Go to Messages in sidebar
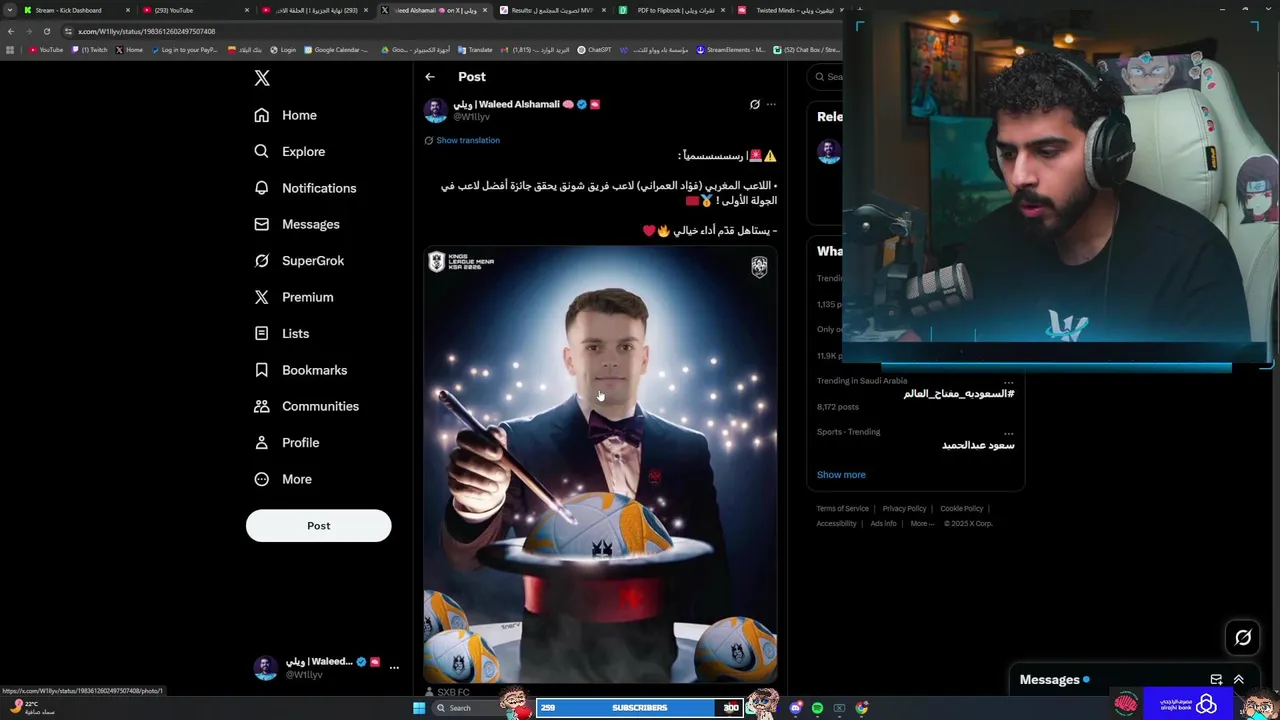This screenshot has width=1280, height=720. pos(297,224)
